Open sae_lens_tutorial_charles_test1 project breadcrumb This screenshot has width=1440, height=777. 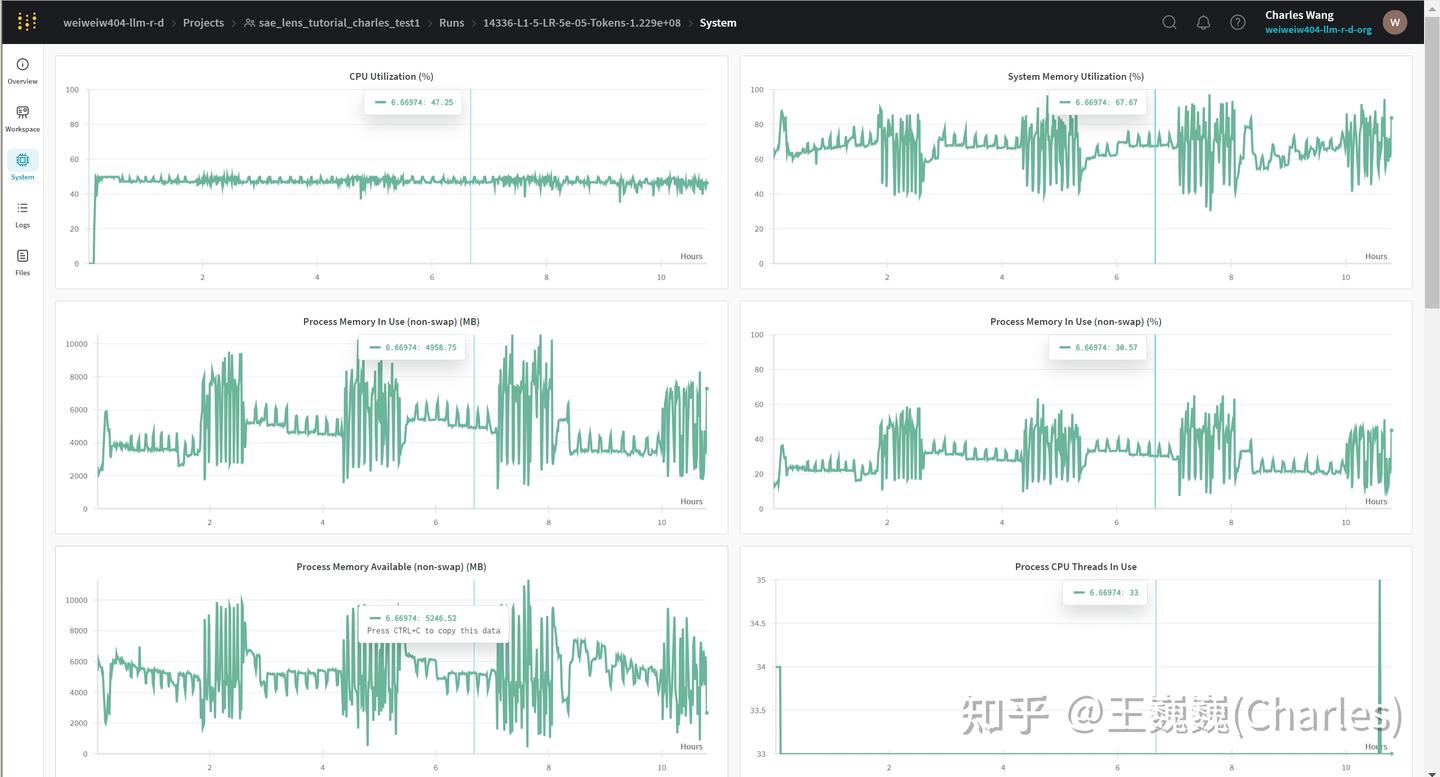pyautogui.click(x=332, y=22)
